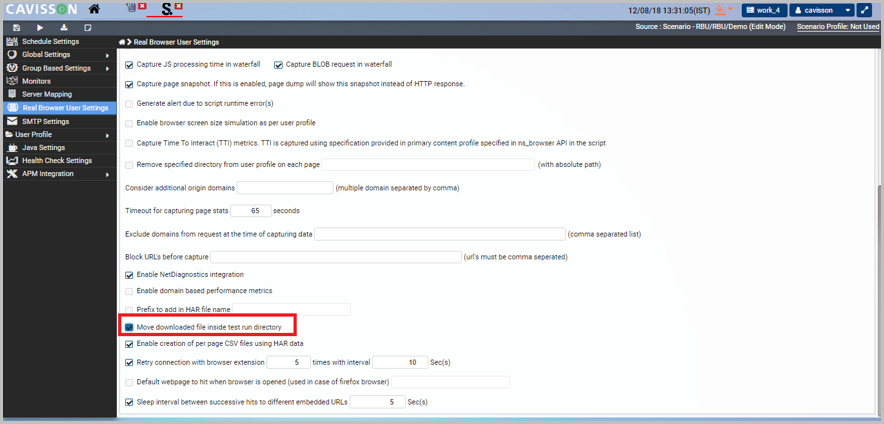Image resolution: width=884 pixels, height=424 pixels.
Task: Check Enable domain based performance metrics
Action: [x=129, y=291]
